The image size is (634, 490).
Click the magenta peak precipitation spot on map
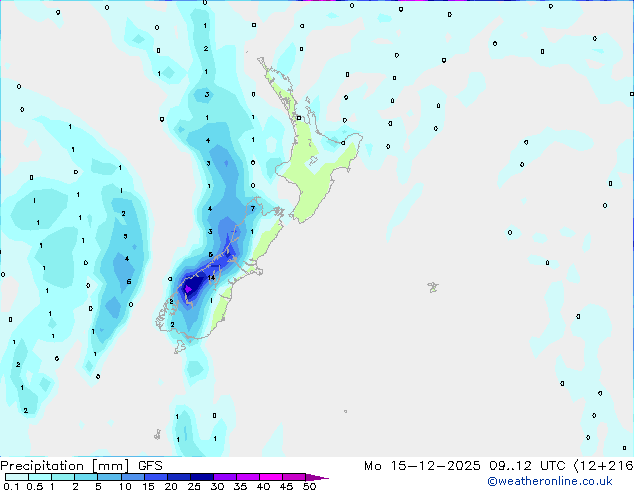[x=188, y=289]
